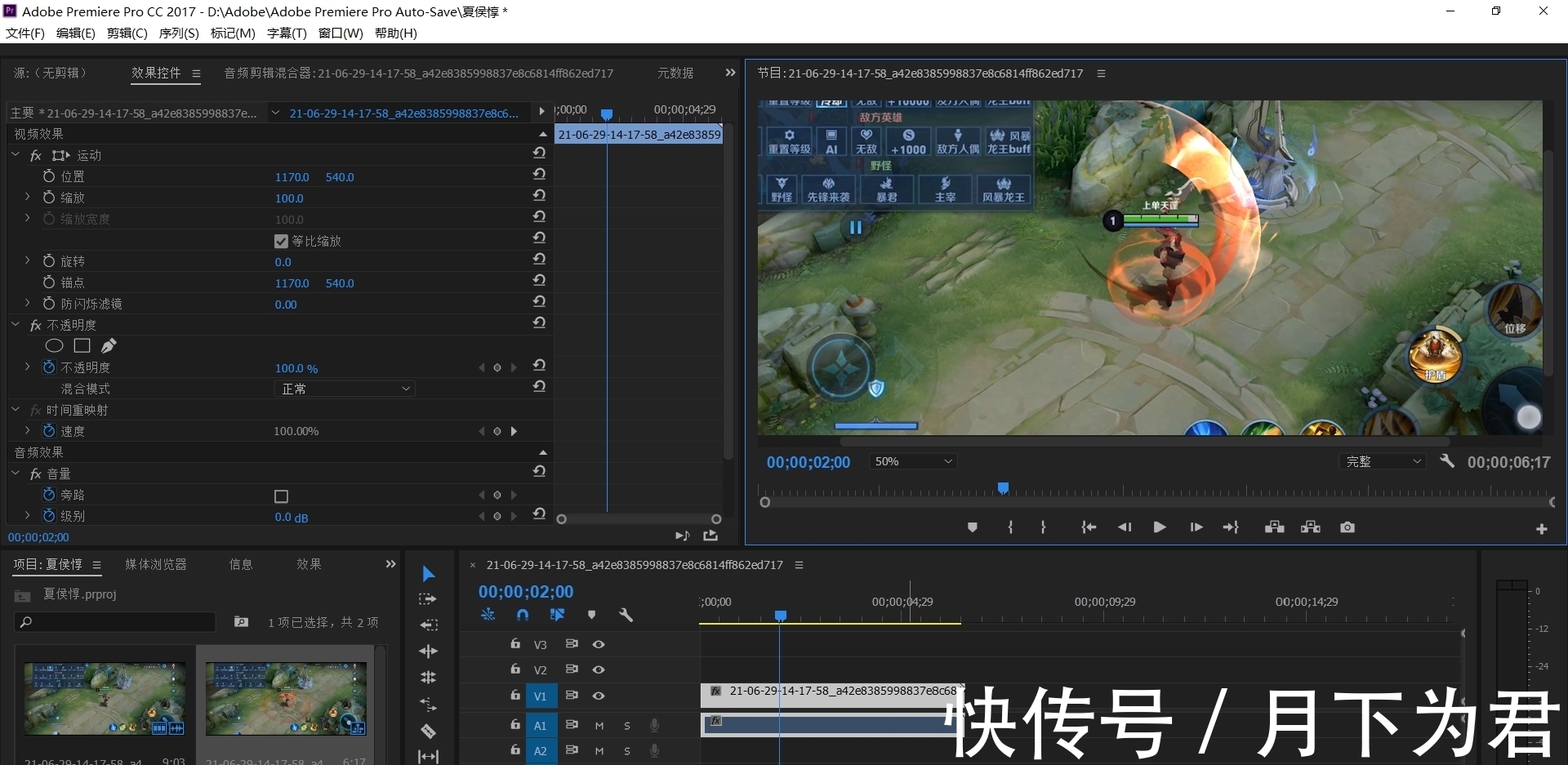The width and height of the screenshot is (1568, 765).
Task: Step back one frame
Action: tap(1125, 527)
